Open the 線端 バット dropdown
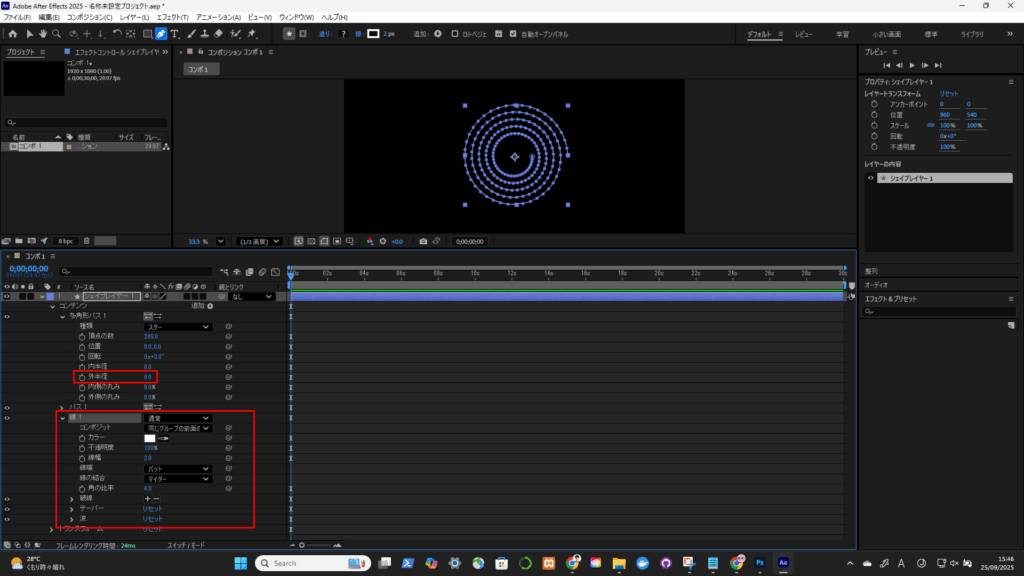 tap(178, 468)
